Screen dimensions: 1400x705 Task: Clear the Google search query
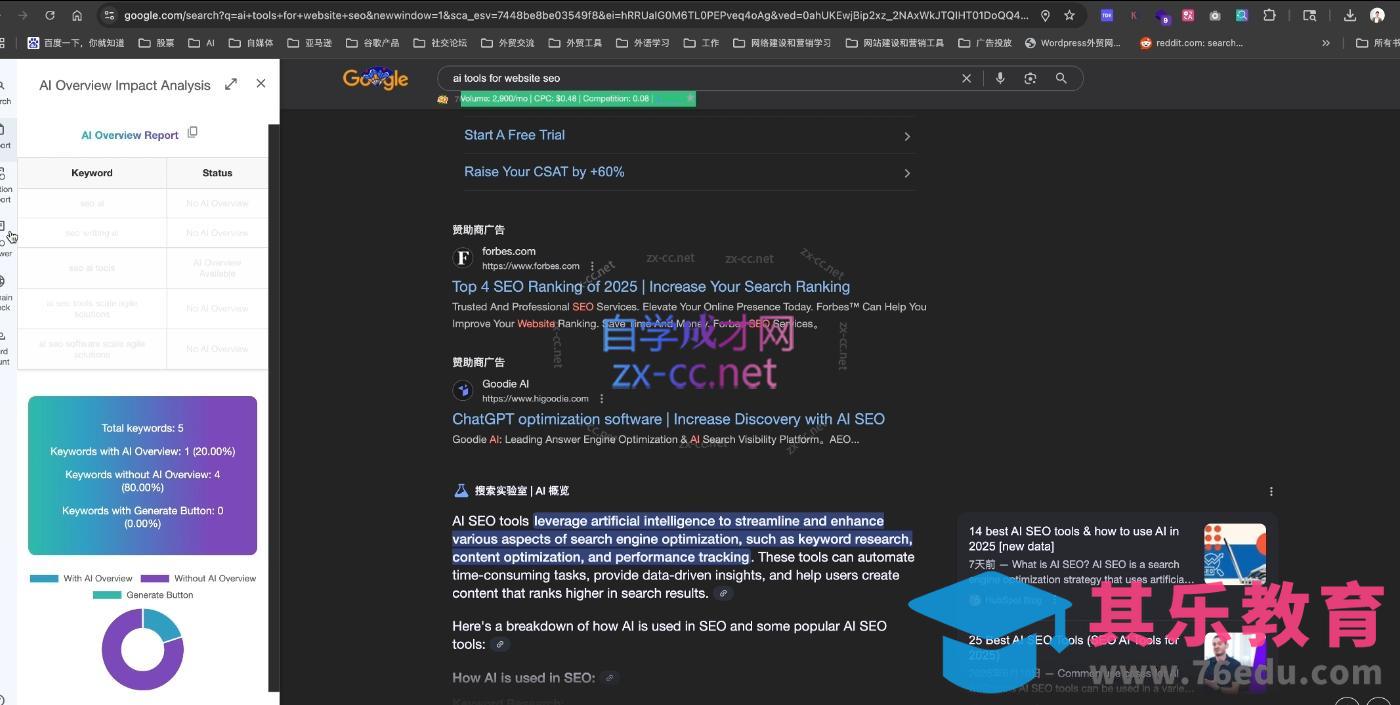click(x=966, y=78)
